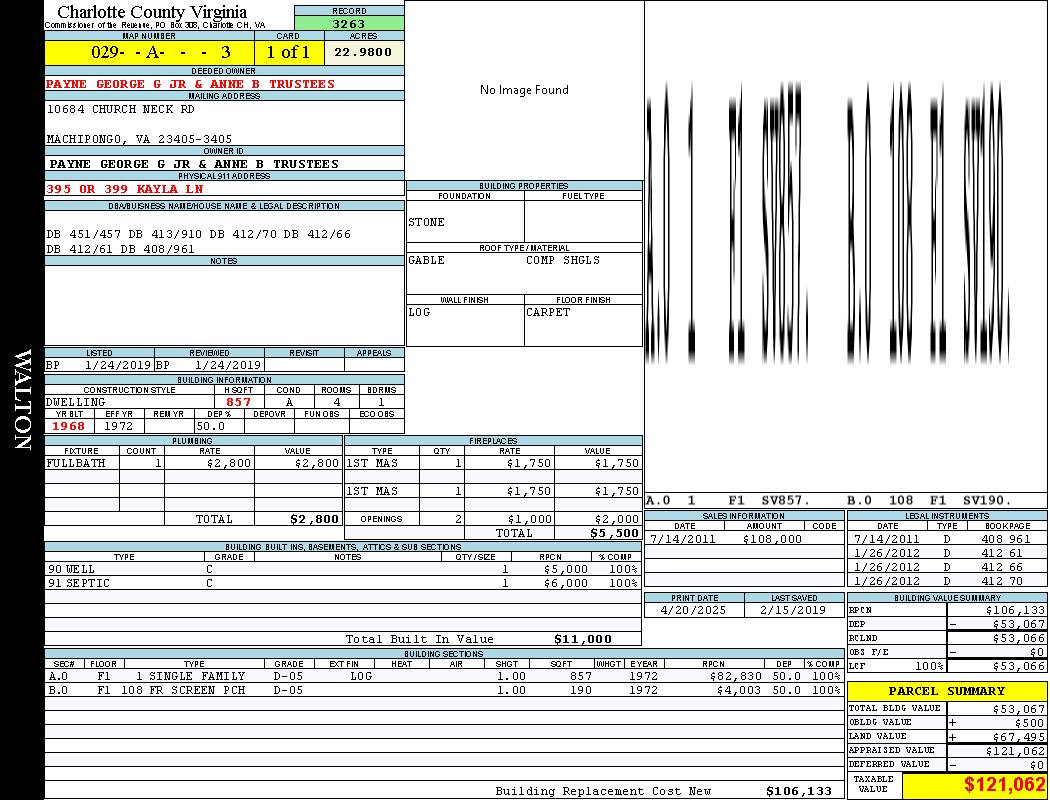Select physical address 395 OR 399 KAYLA LN
Viewport: 1050px width, 800px height.
click(125, 189)
